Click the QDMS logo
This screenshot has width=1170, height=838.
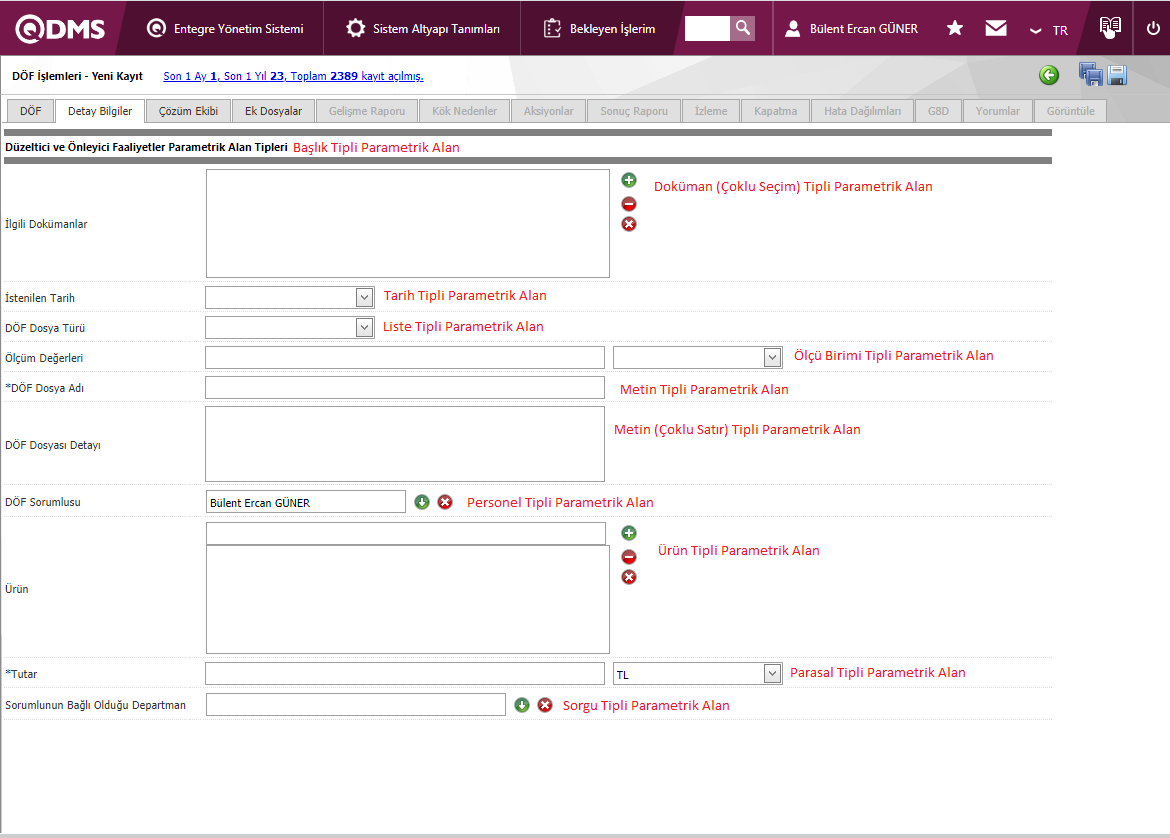pos(60,28)
